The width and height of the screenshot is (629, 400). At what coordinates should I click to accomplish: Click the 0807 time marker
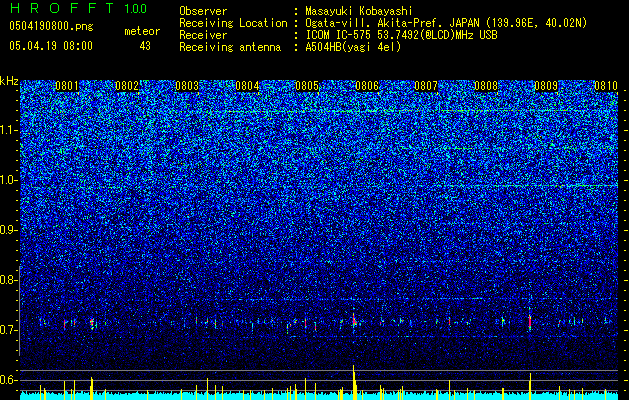coord(426,86)
